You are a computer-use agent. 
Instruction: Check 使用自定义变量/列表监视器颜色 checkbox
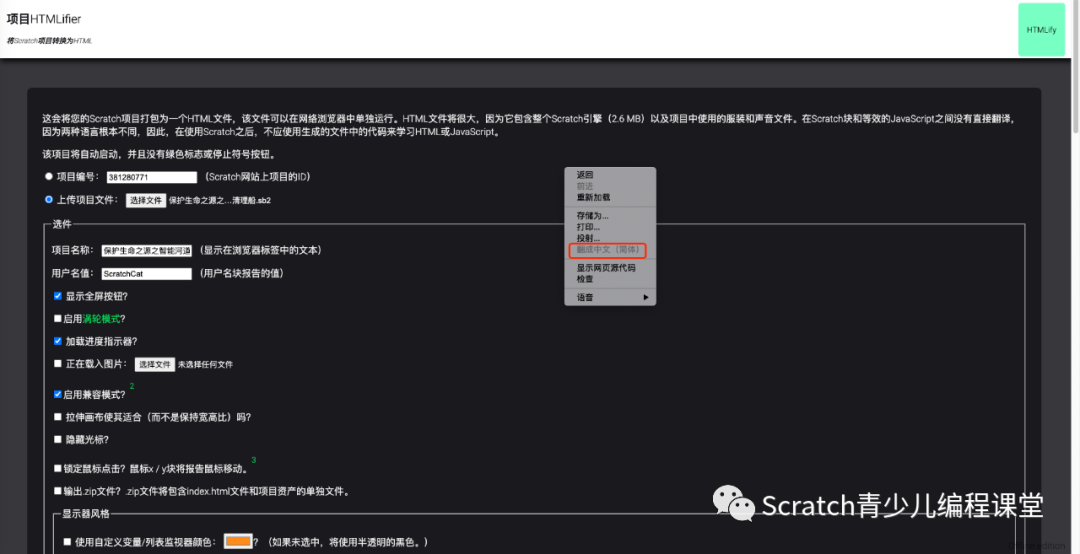tap(67, 542)
